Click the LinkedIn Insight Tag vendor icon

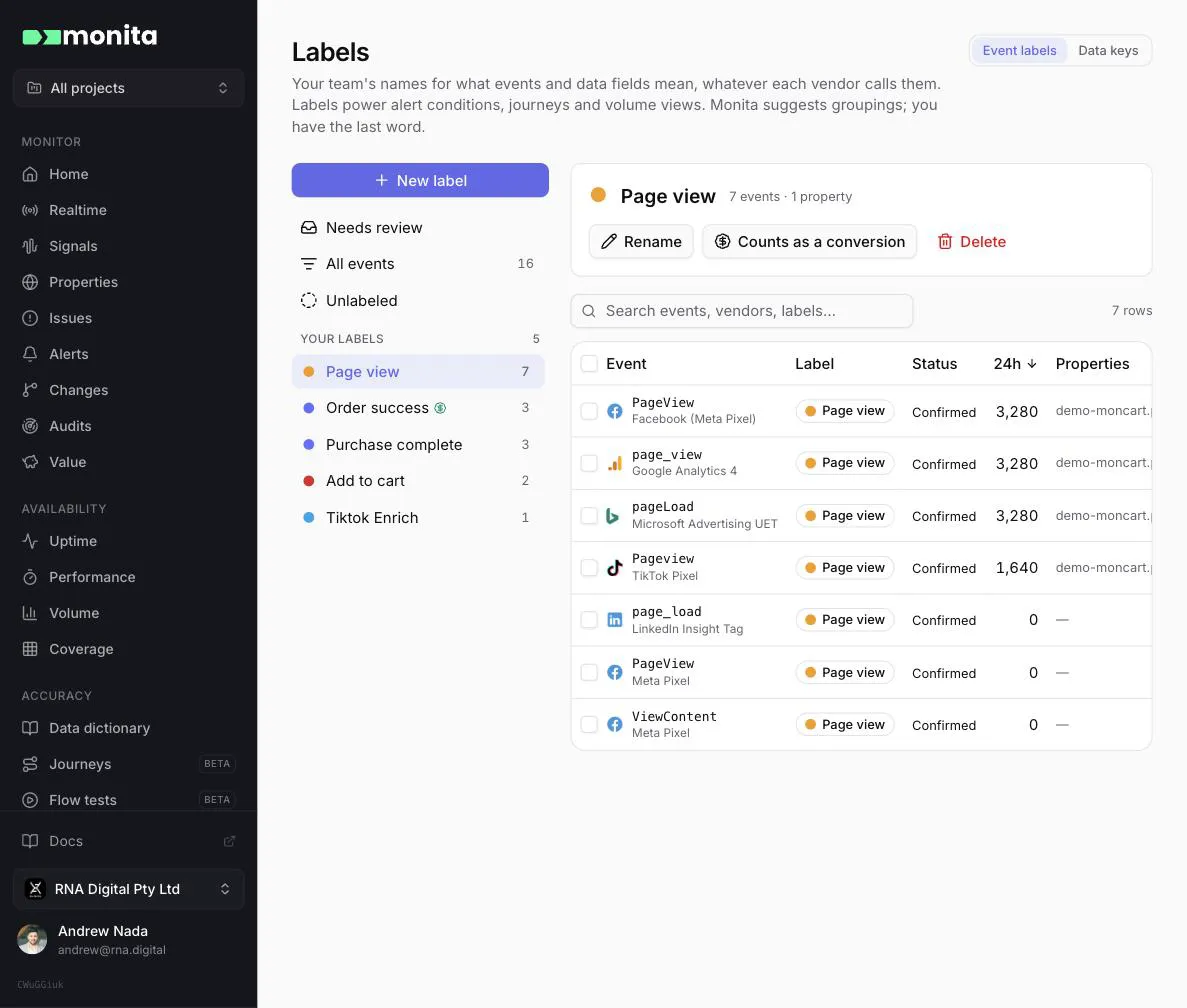[615, 620]
